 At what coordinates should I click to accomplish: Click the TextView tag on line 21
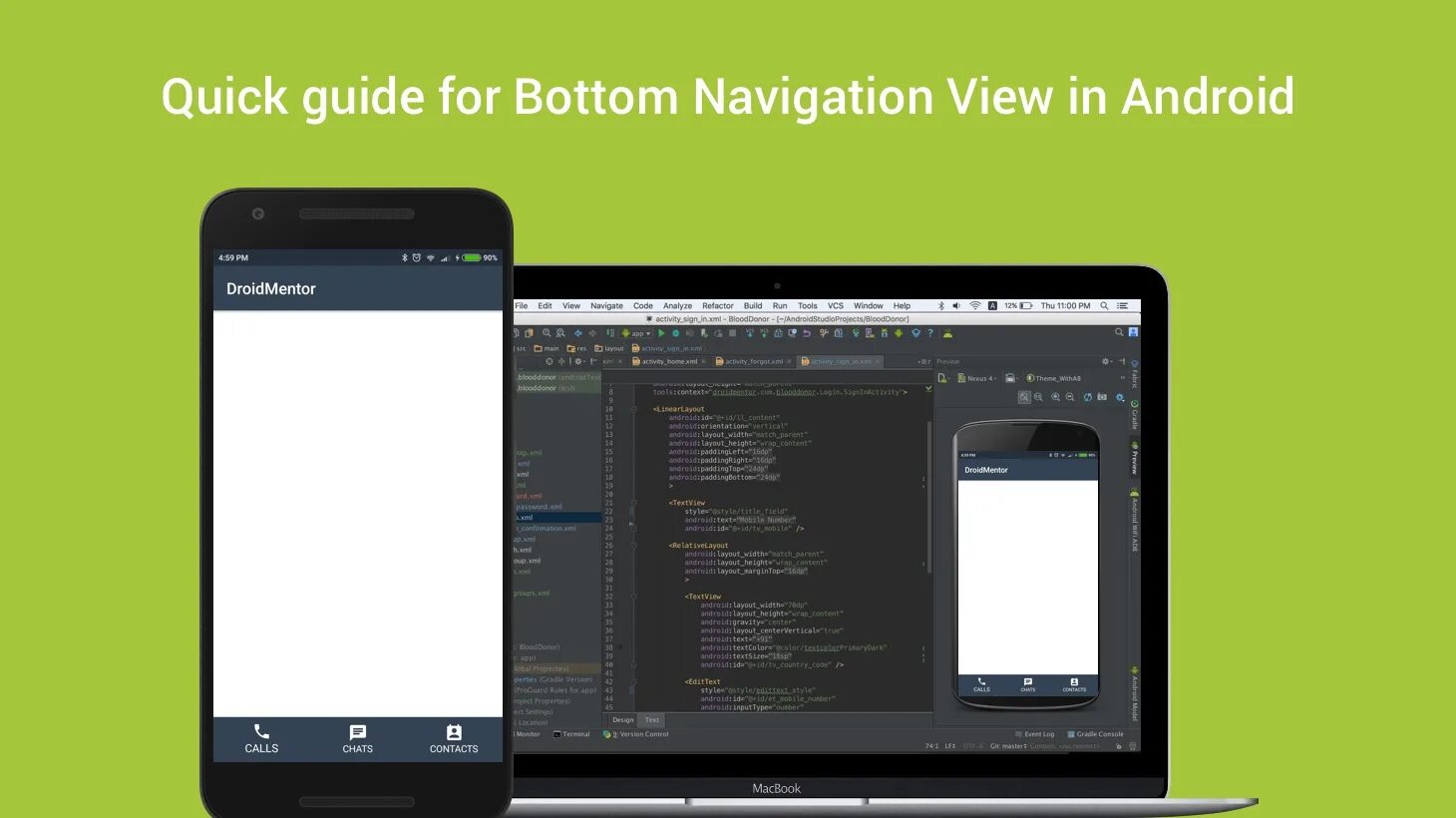(x=687, y=503)
